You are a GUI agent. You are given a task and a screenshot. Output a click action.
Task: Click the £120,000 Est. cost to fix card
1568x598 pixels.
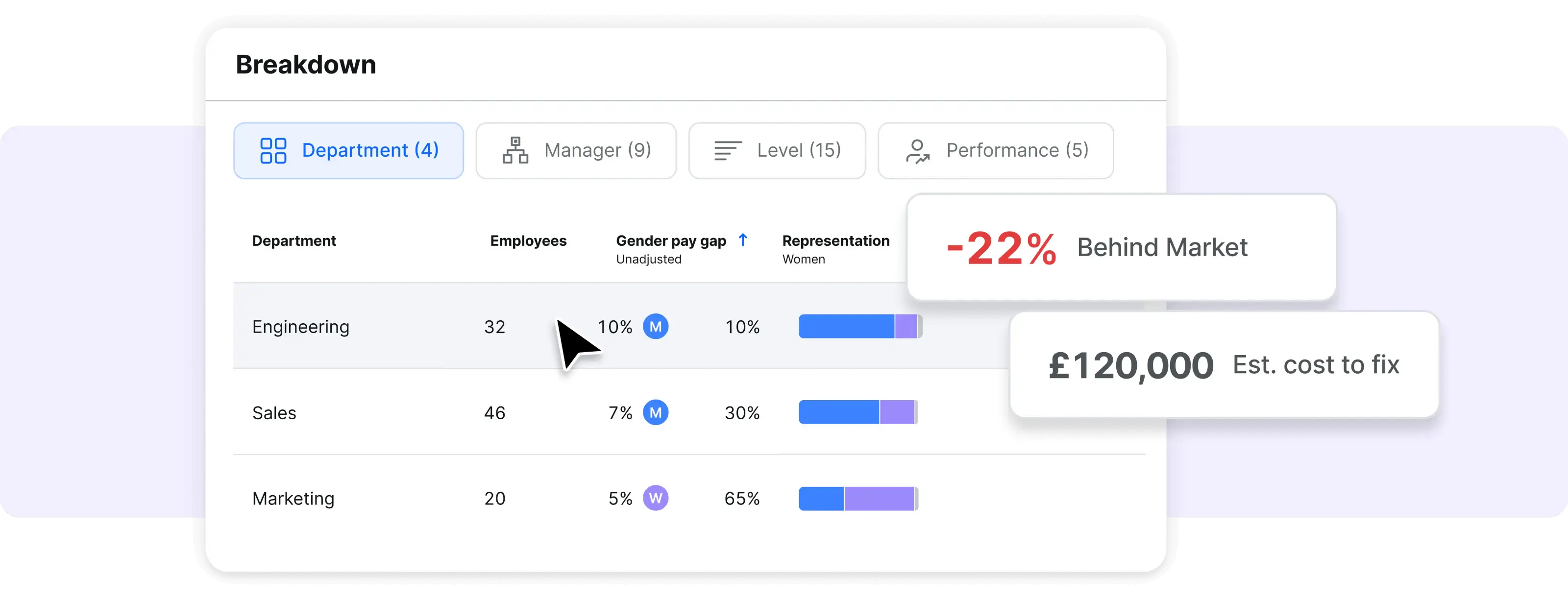pyautogui.click(x=1224, y=365)
